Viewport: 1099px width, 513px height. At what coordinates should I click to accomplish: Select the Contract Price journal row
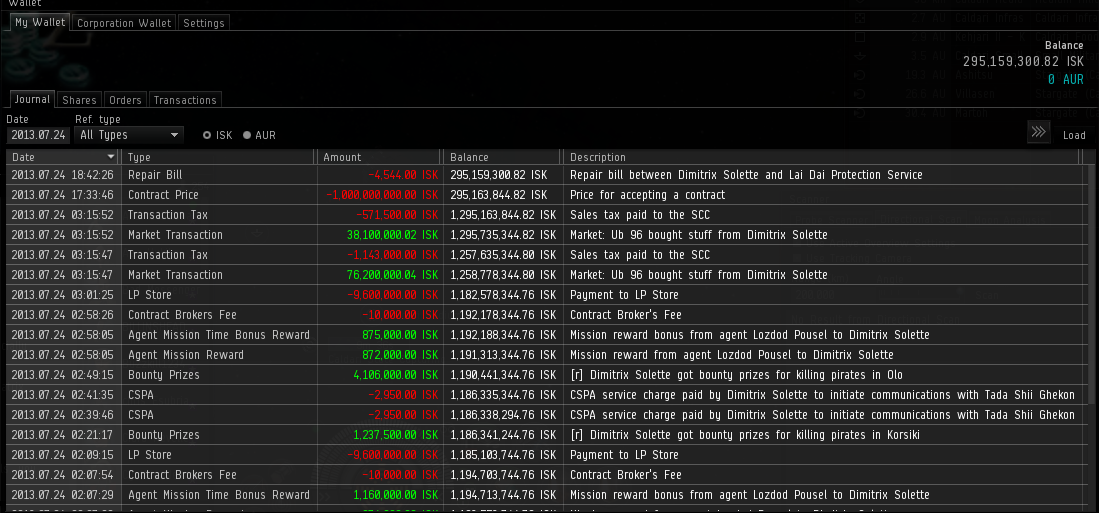click(x=550, y=195)
